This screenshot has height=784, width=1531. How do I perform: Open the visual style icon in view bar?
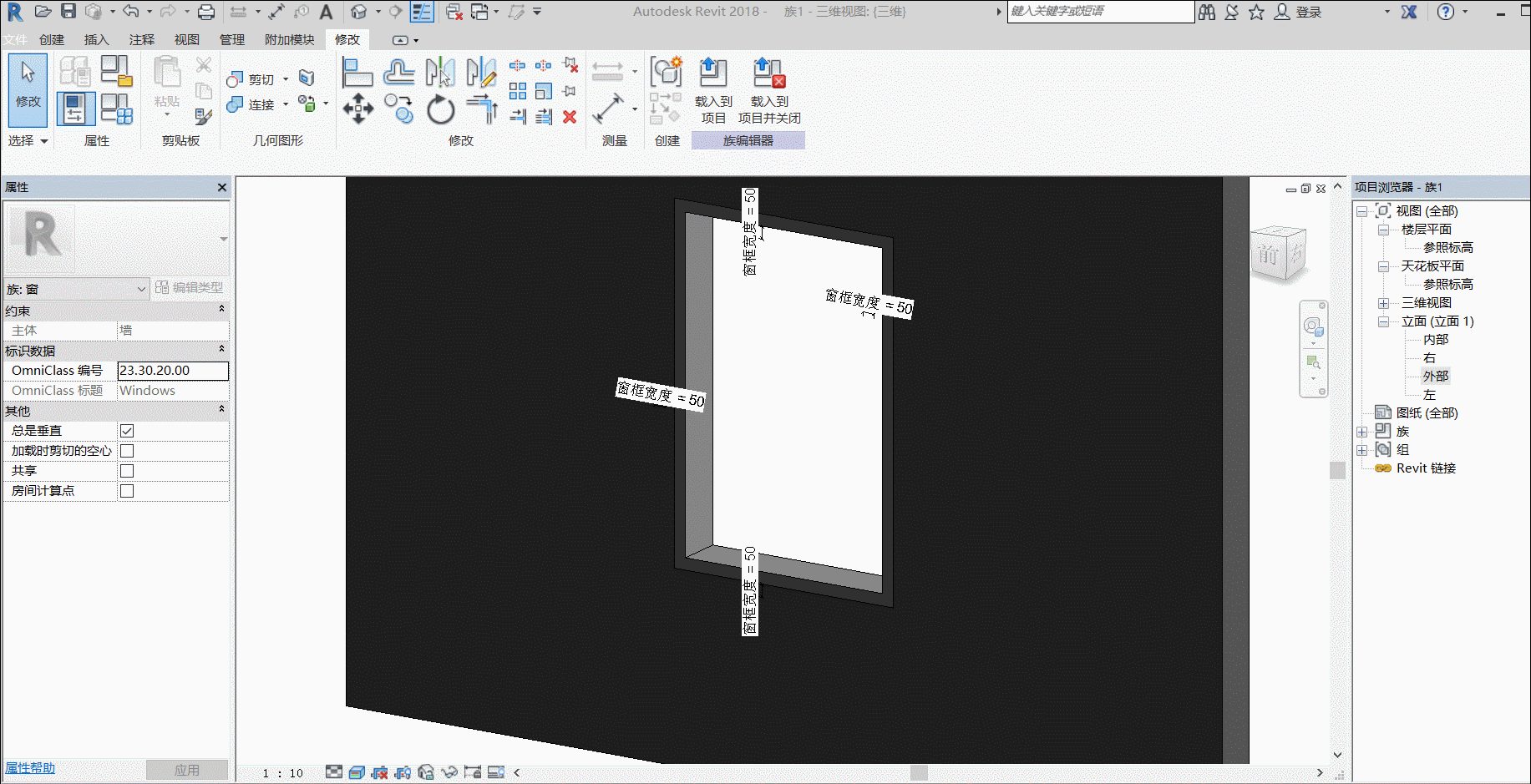point(357,772)
